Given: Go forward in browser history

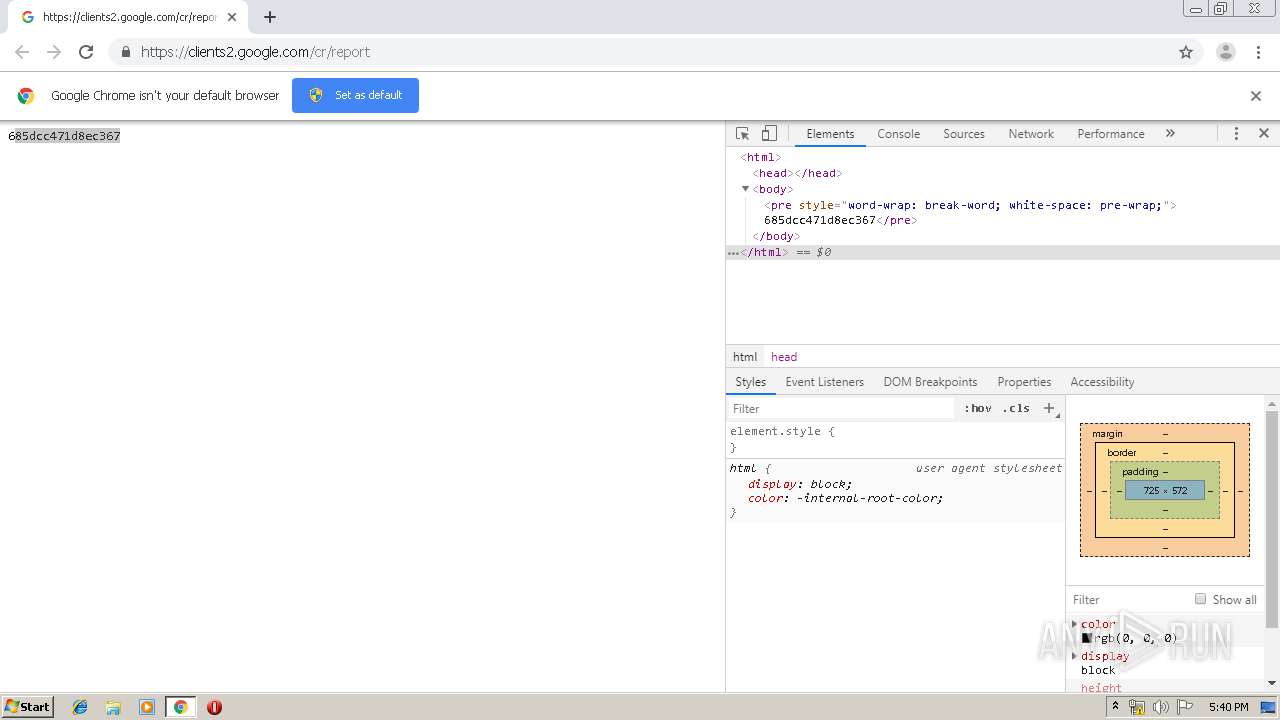Looking at the screenshot, I should (x=54, y=52).
